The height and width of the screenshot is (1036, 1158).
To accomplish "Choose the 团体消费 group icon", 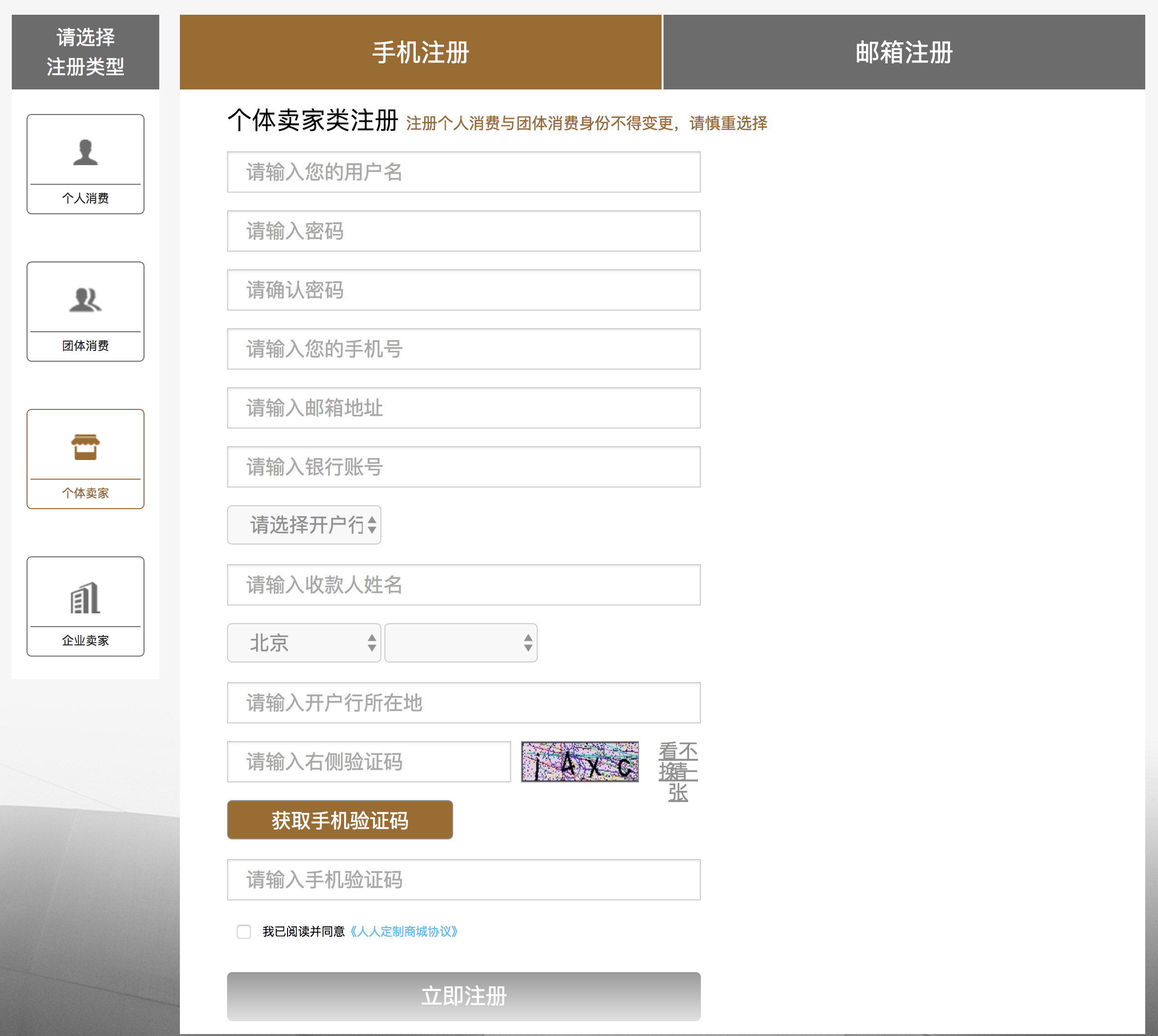I will point(86,300).
